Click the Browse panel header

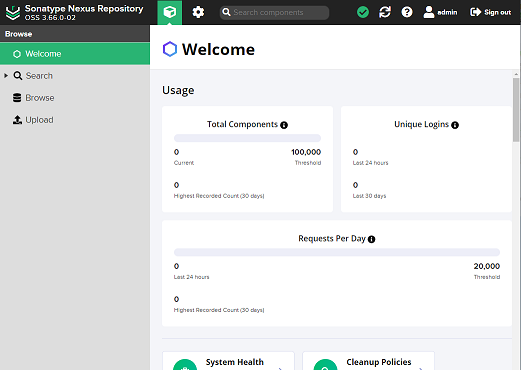pyautogui.click(x=75, y=34)
